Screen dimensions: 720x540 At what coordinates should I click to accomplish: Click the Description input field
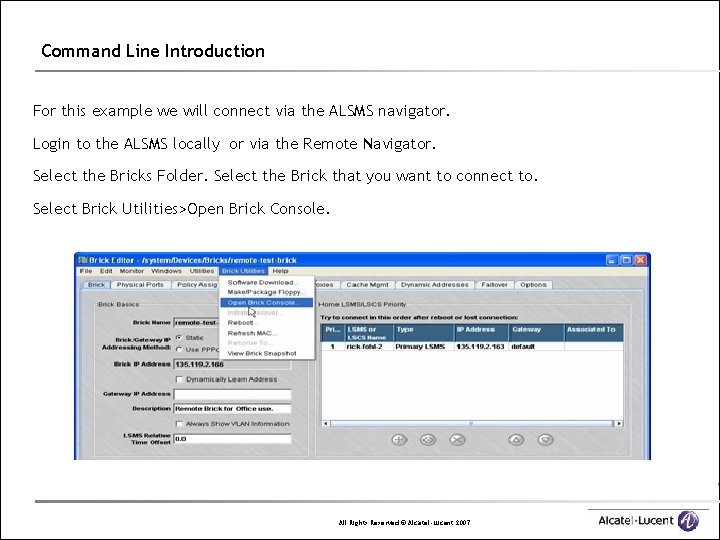pyautogui.click(x=232, y=409)
